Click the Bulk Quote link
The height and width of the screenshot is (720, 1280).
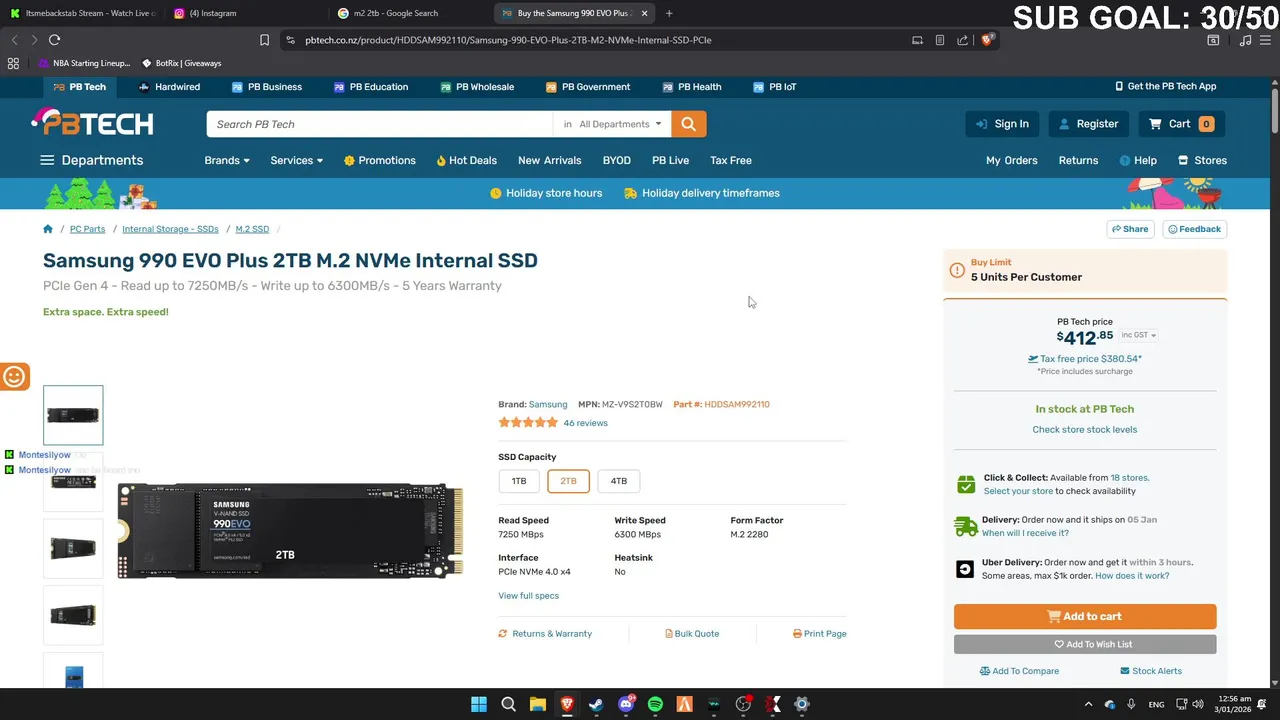click(x=692, y=634)
